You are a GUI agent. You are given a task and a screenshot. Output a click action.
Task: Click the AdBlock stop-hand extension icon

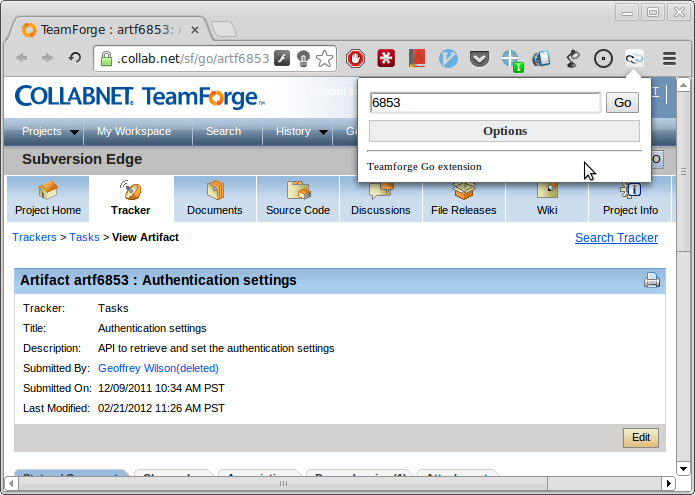(355, 58)
